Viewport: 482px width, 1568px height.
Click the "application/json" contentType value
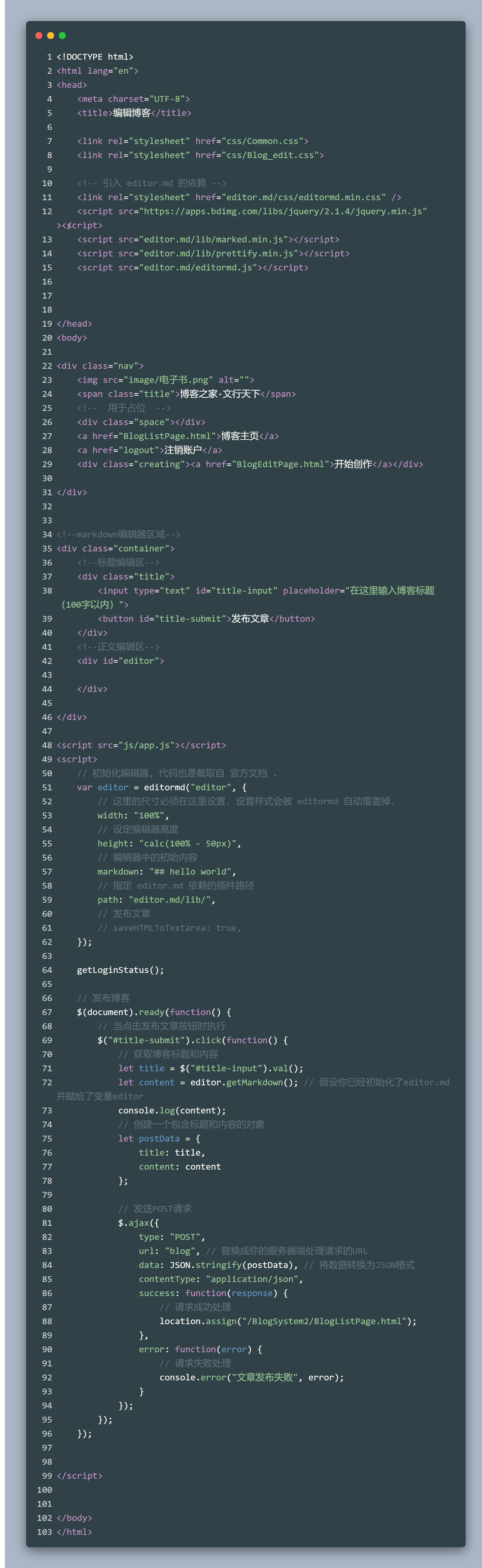pos(252,1279)
